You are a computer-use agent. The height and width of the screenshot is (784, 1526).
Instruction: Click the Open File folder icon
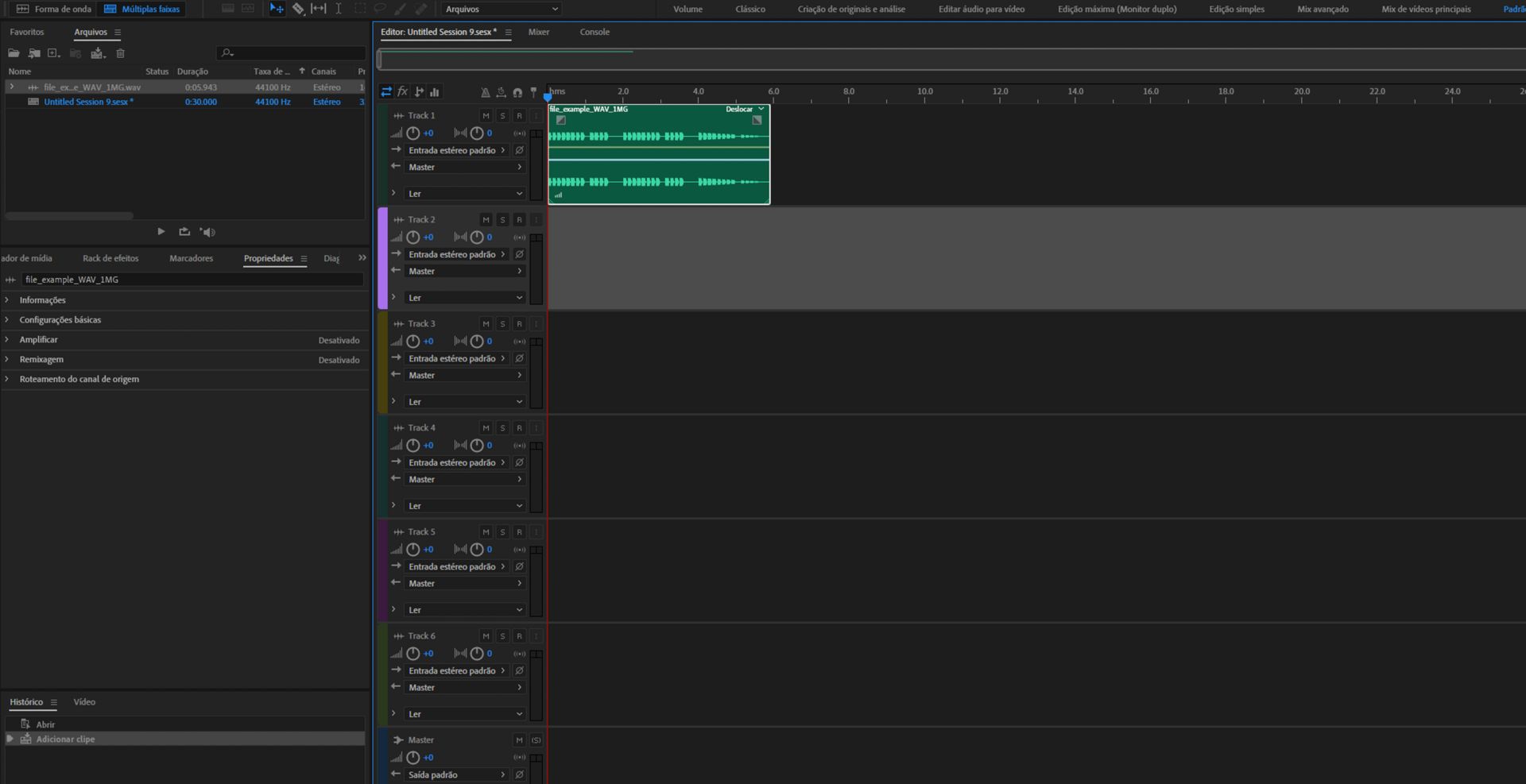(x=14, y=53)
